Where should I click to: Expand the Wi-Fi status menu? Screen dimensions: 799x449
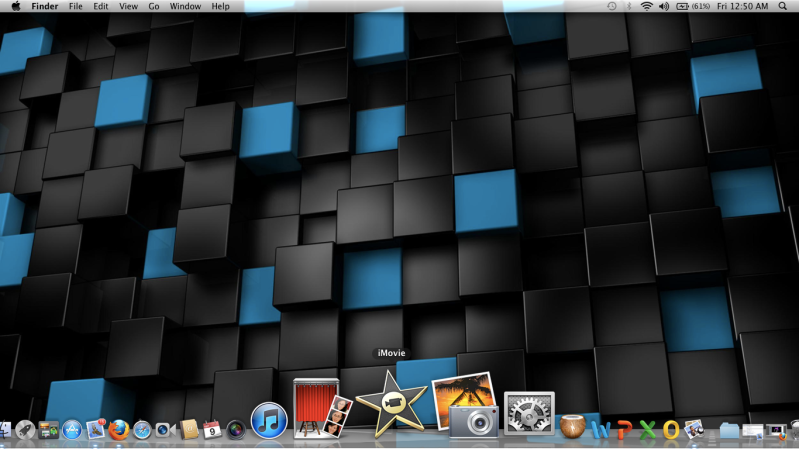point(647,6)
